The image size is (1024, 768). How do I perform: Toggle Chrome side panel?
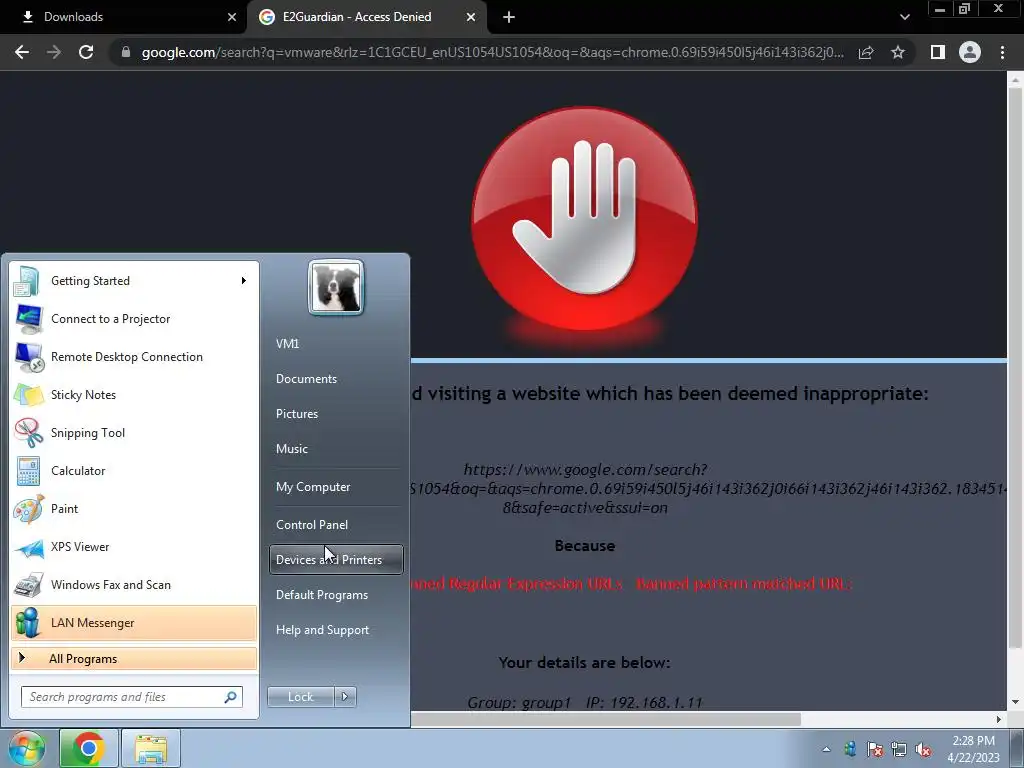938,52
